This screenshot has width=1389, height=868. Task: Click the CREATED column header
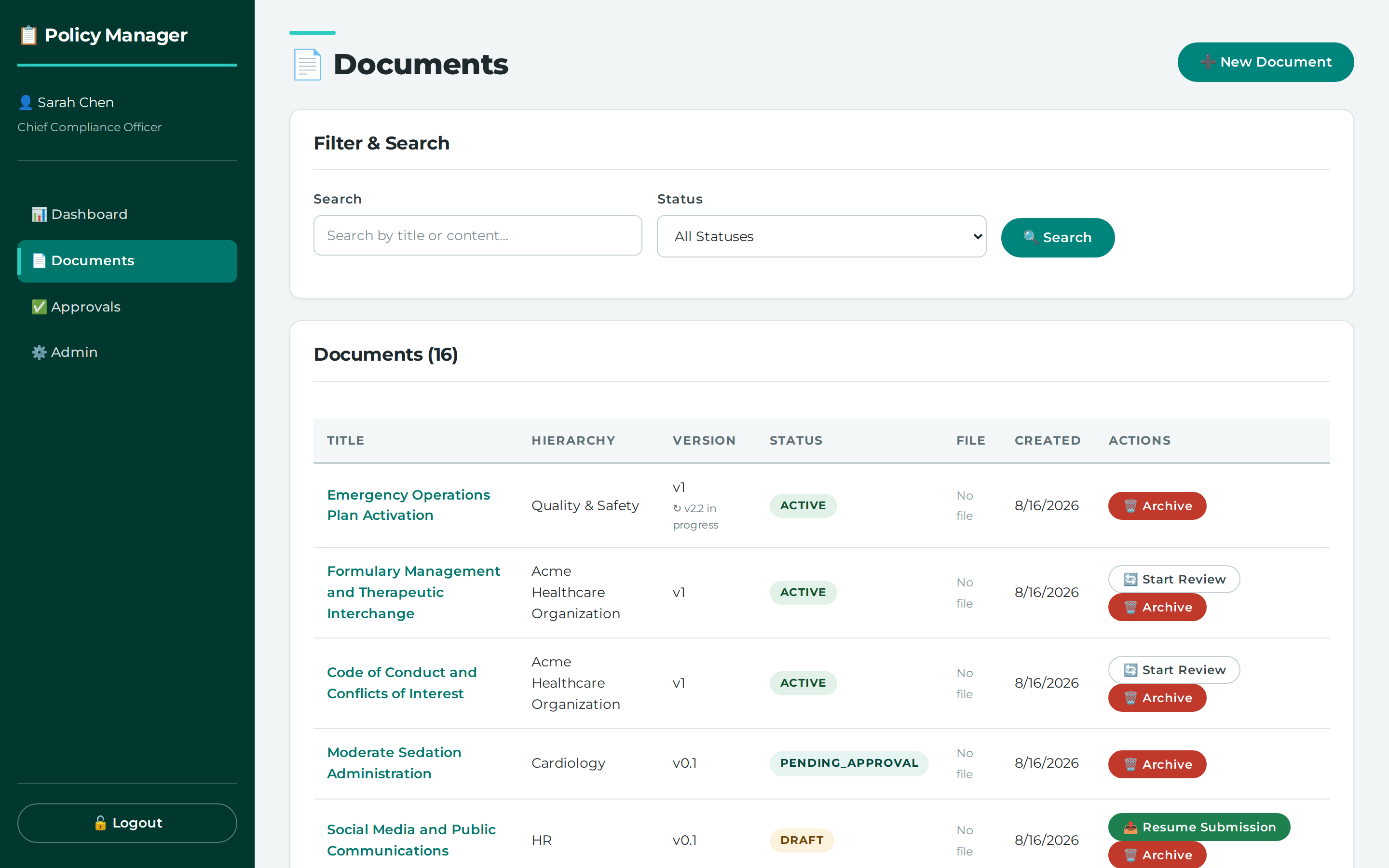pos(1047,440)
